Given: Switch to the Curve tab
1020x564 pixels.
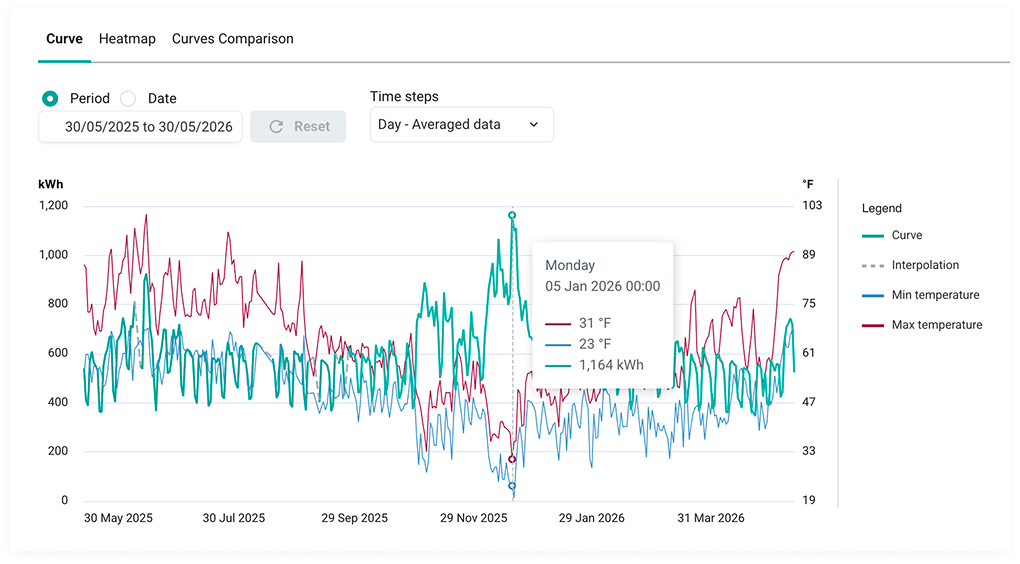Looking at the screenshot, I should click(64, 39).
